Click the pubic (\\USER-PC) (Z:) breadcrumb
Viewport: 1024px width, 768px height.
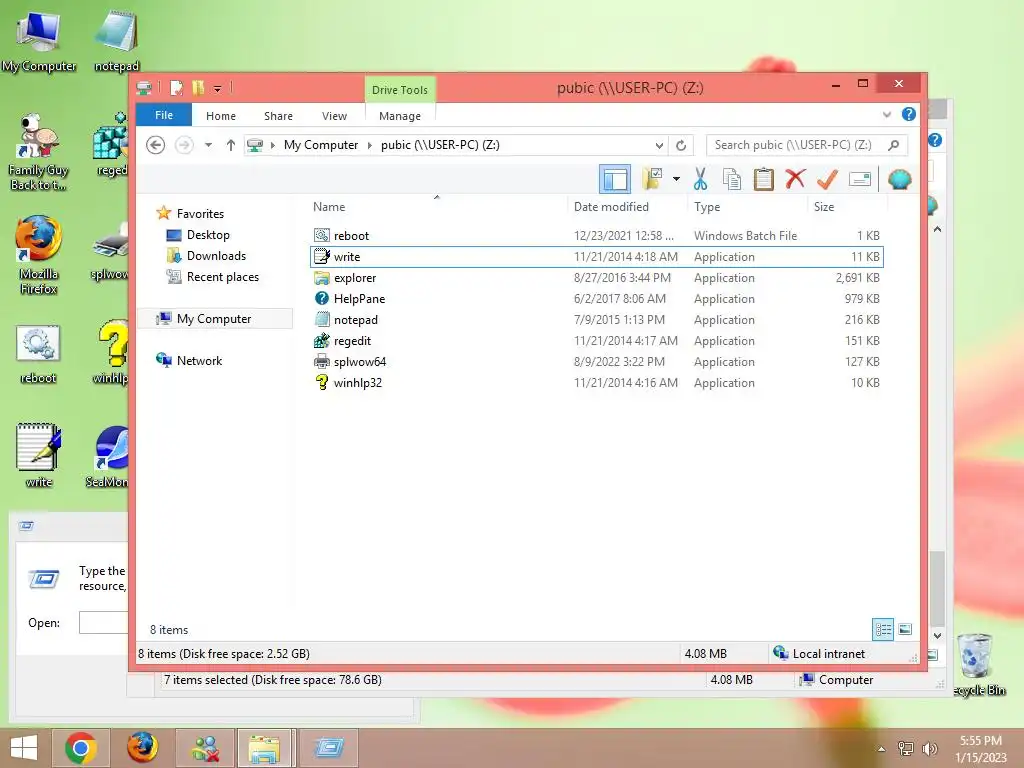(440, 144)
